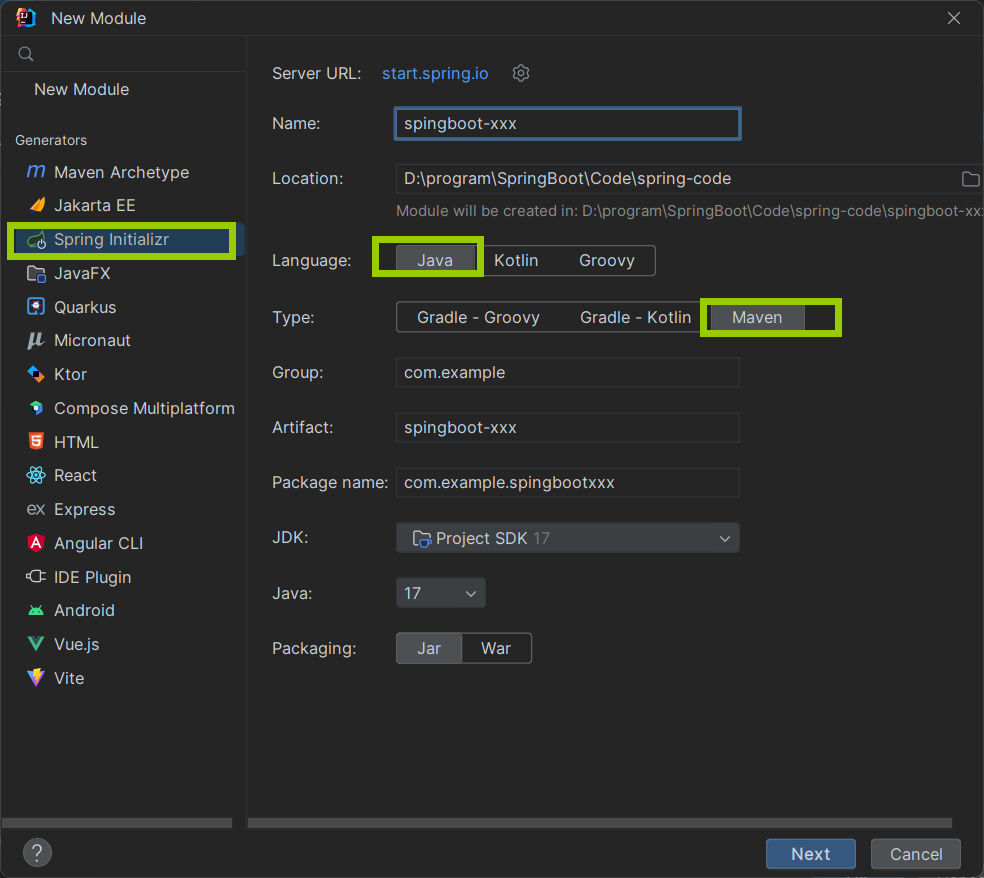Select Ktor generator entry
The image size is (984, 878).
pyautogui.click(x=123, y=375)
